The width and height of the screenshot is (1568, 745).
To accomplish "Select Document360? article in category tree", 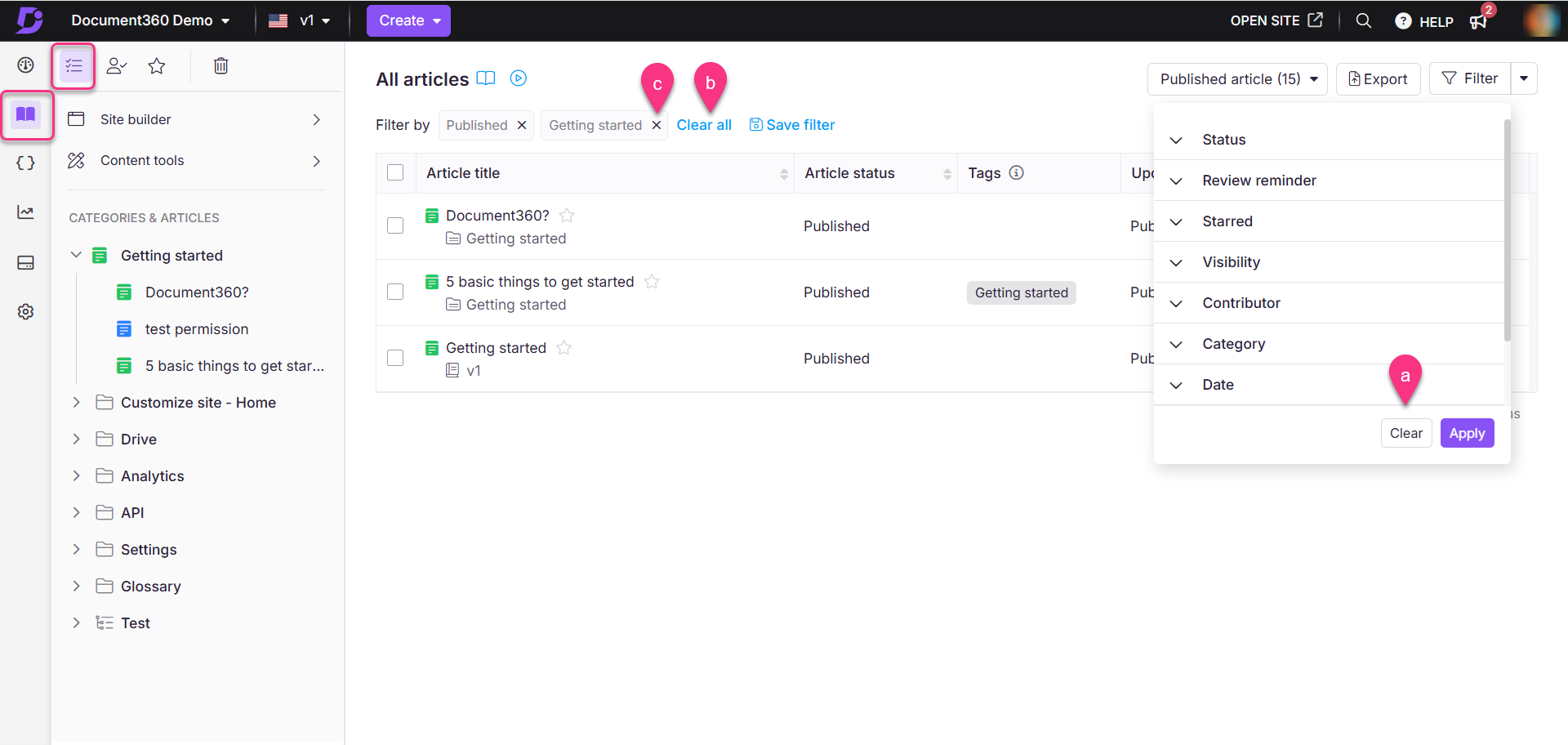I will [197, 292].
